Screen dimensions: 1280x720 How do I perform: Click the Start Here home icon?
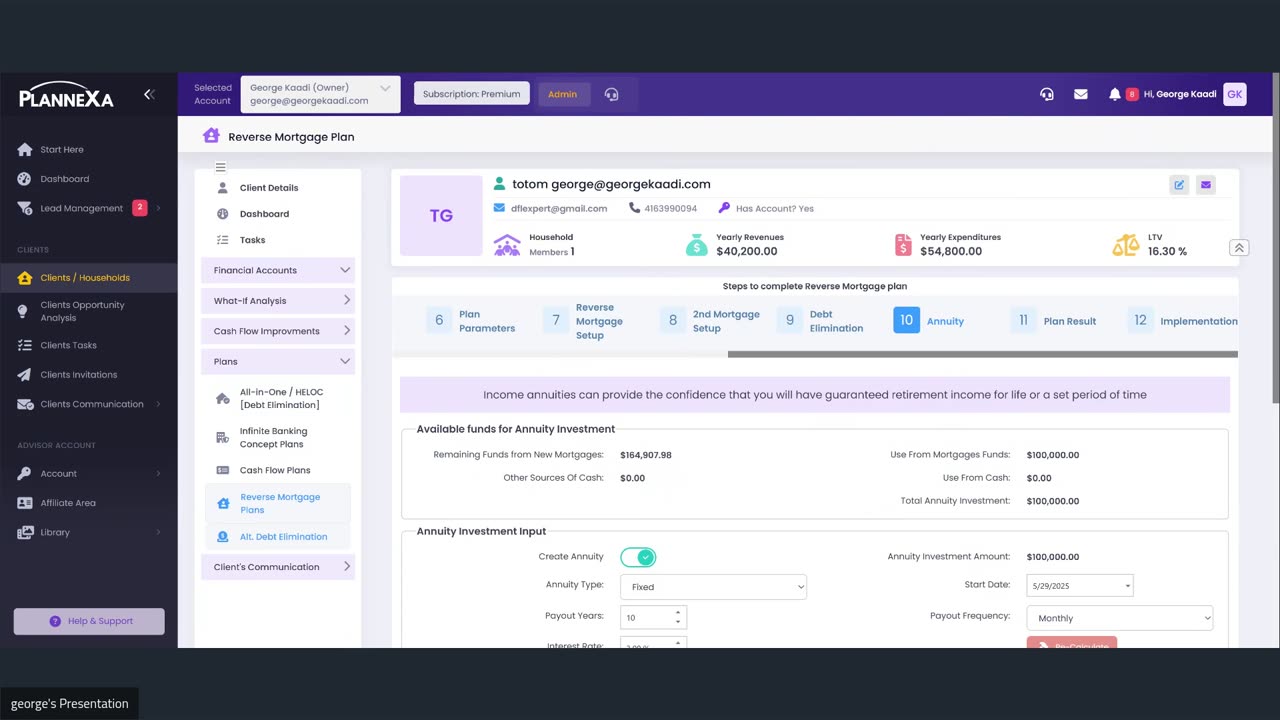pyautogui.click(x=25, y=150)
